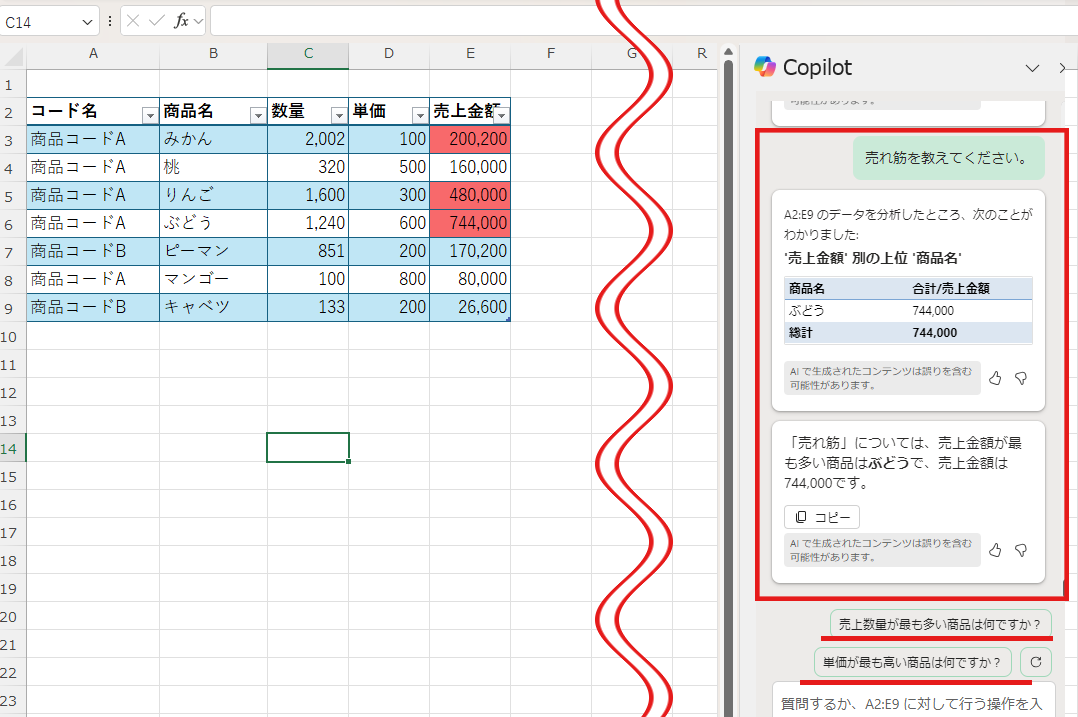Open the Insert Function fx button
1078x717 pixels.
pos(182,21)
